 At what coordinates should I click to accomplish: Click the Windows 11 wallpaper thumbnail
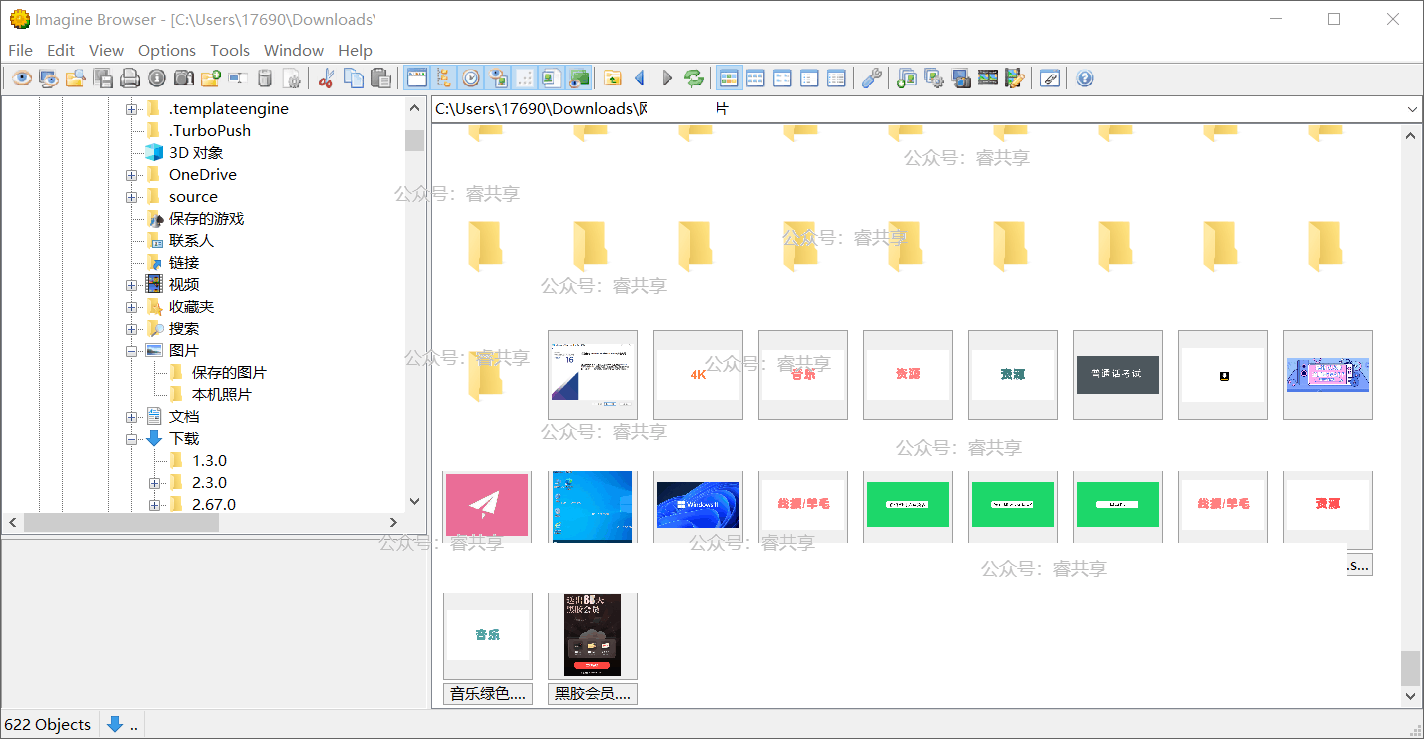pyautogui.click(x=697, y=505)
